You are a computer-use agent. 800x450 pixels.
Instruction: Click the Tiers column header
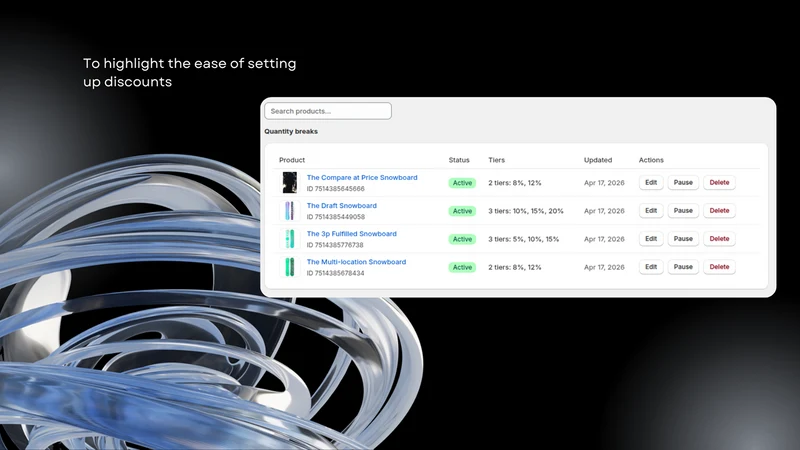pyautogui.click(x=496, y=160)
